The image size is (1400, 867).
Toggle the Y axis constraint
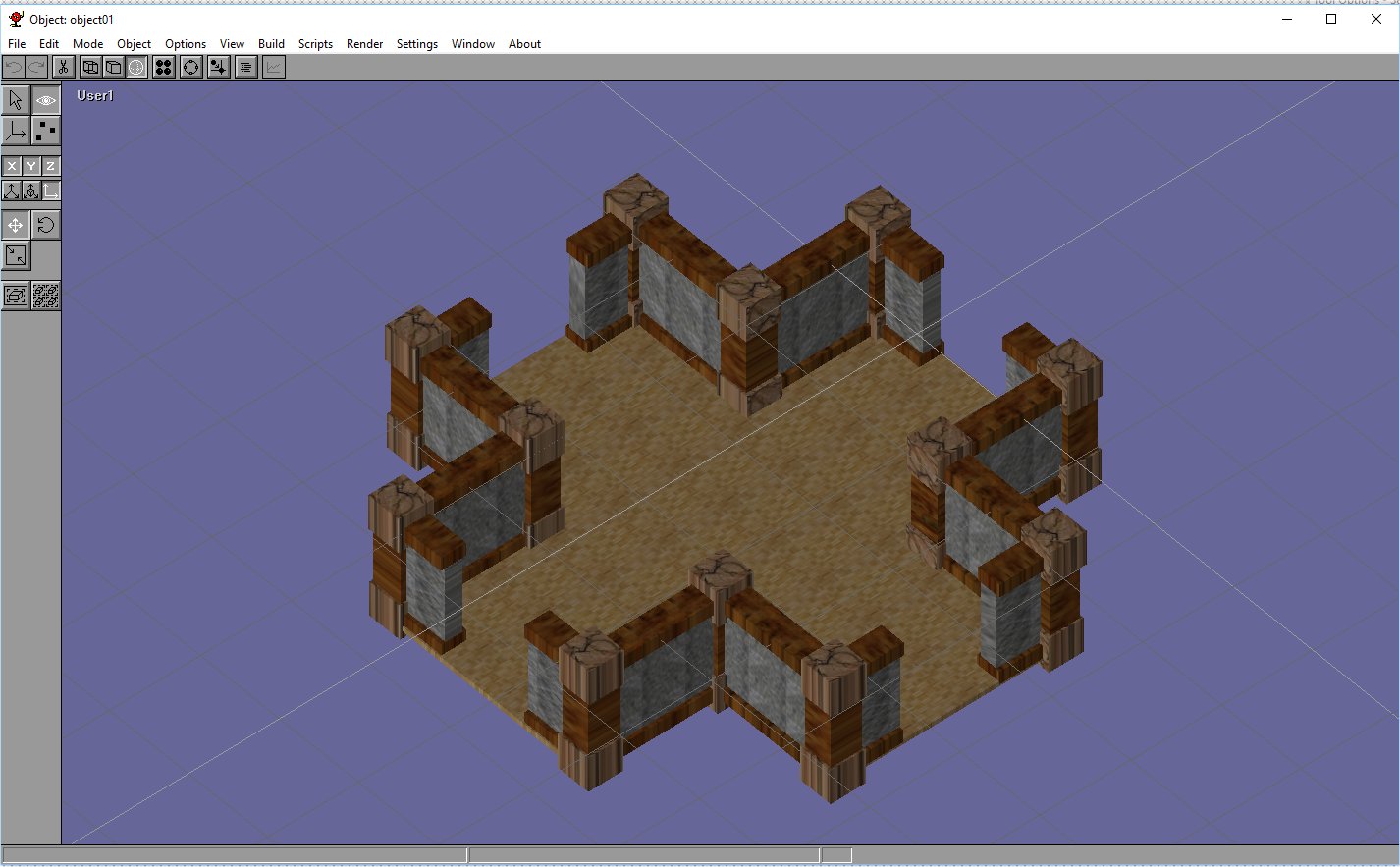click(x=31, y=166)
